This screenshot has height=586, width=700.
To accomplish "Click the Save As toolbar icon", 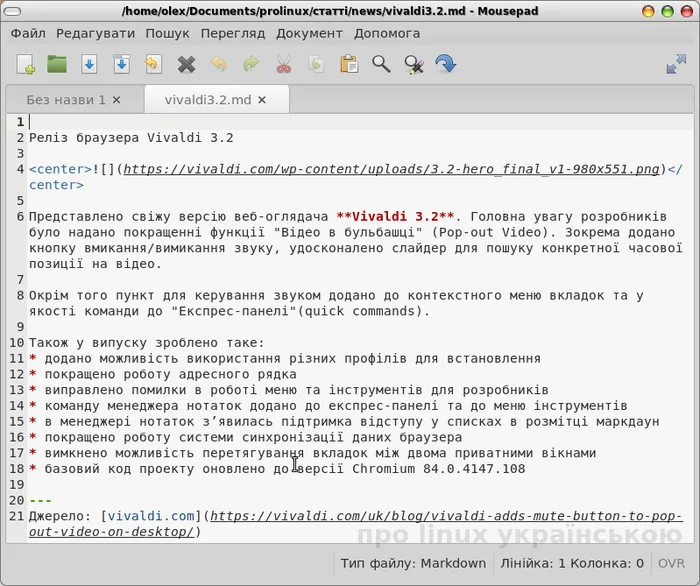I will click(x=121, y=64).
